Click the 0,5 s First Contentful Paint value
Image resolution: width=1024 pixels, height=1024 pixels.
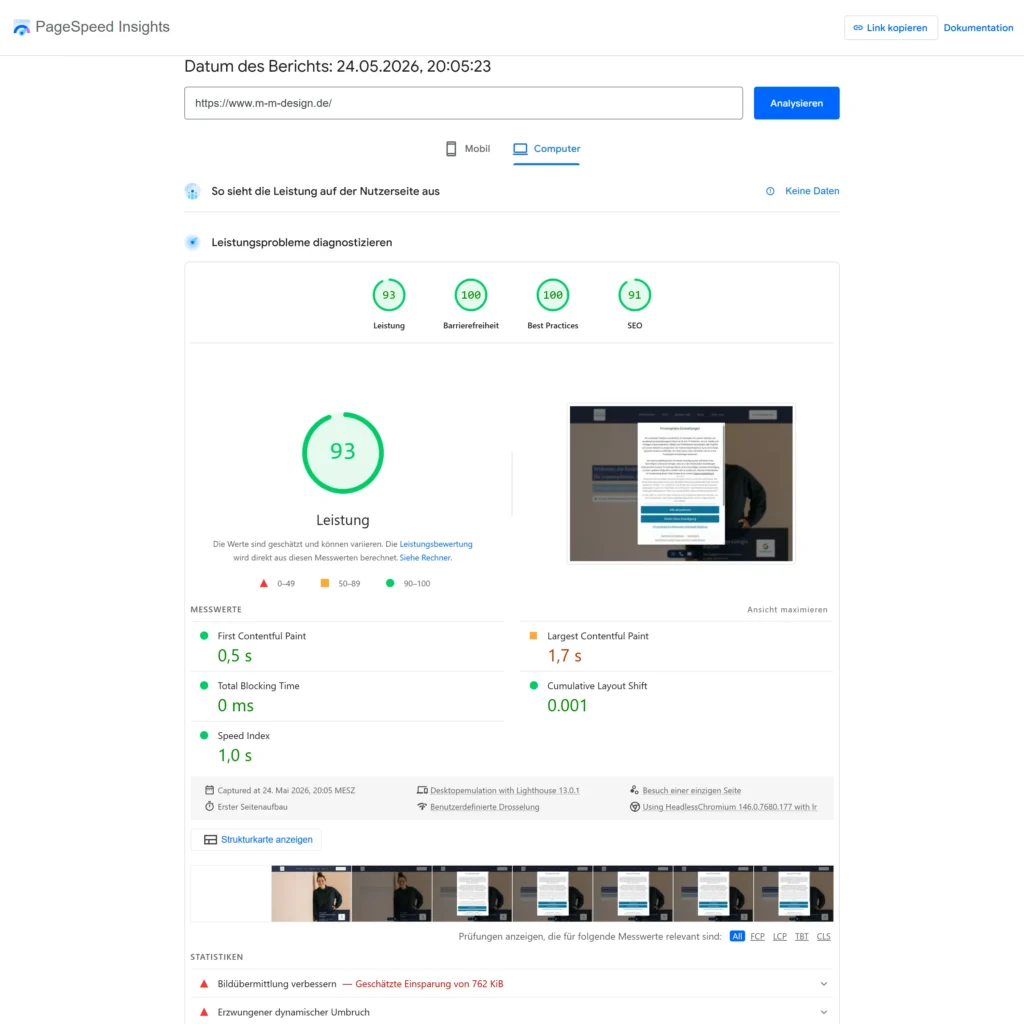[234, 655]
